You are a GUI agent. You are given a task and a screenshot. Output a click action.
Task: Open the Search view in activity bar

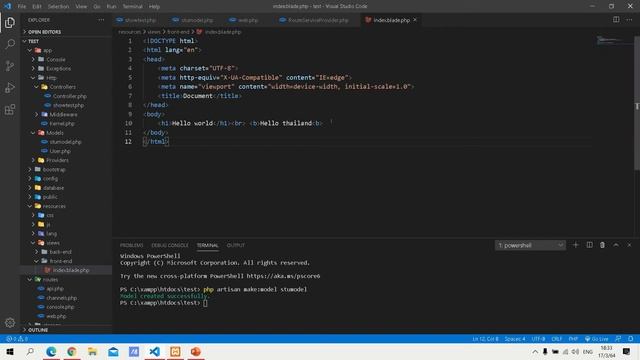pyautogui.click(x=10, y=44)
